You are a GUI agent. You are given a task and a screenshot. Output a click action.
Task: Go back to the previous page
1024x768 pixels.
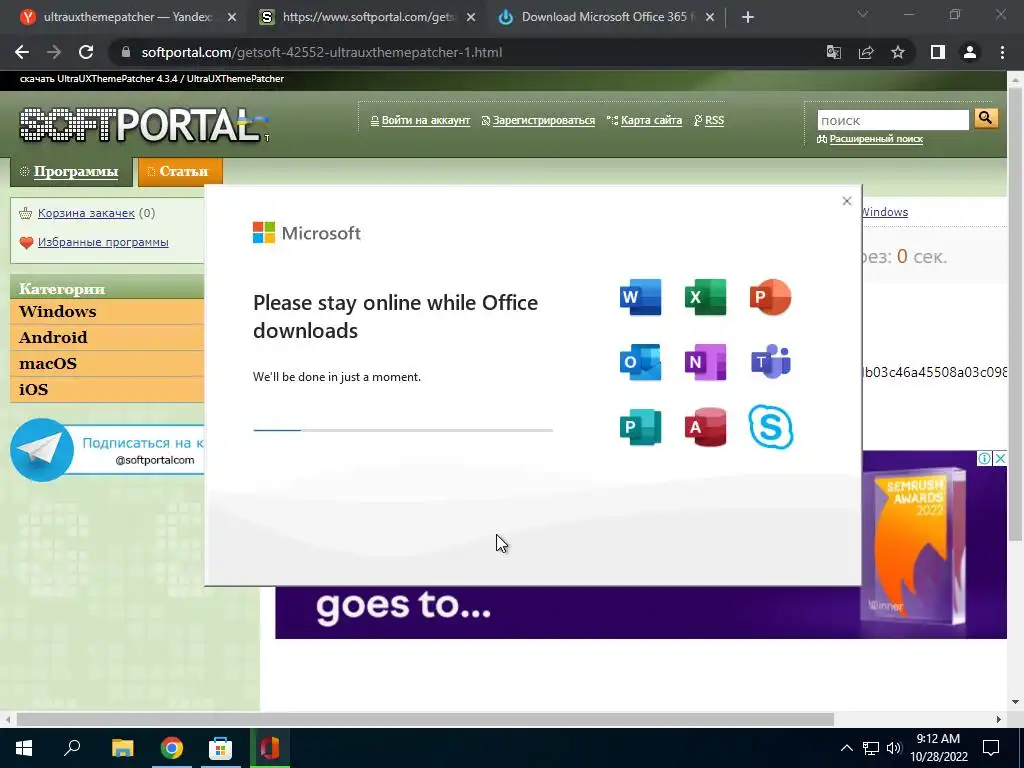pos(22,52)
